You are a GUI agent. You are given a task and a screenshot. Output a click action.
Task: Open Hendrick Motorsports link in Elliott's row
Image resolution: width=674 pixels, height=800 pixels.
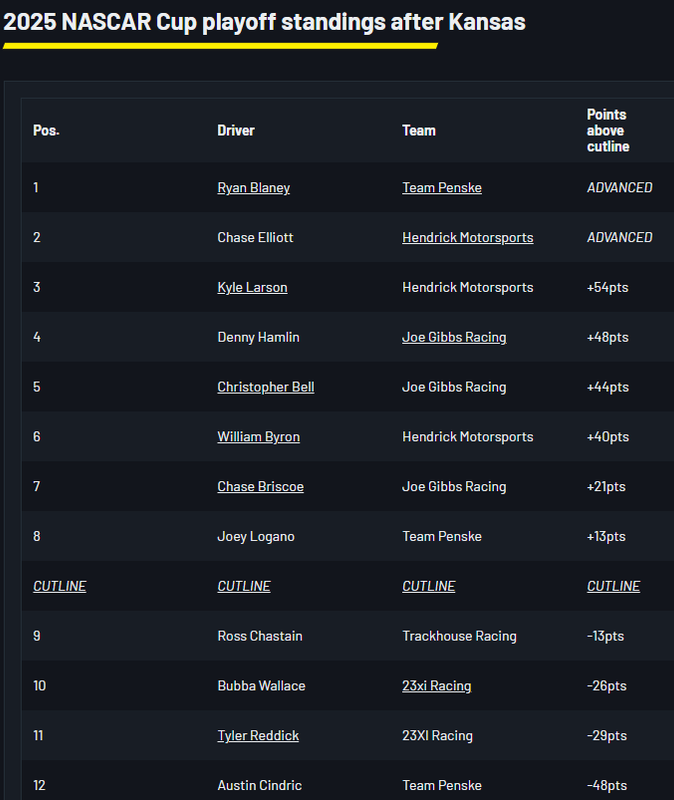[x=467, y=237]
